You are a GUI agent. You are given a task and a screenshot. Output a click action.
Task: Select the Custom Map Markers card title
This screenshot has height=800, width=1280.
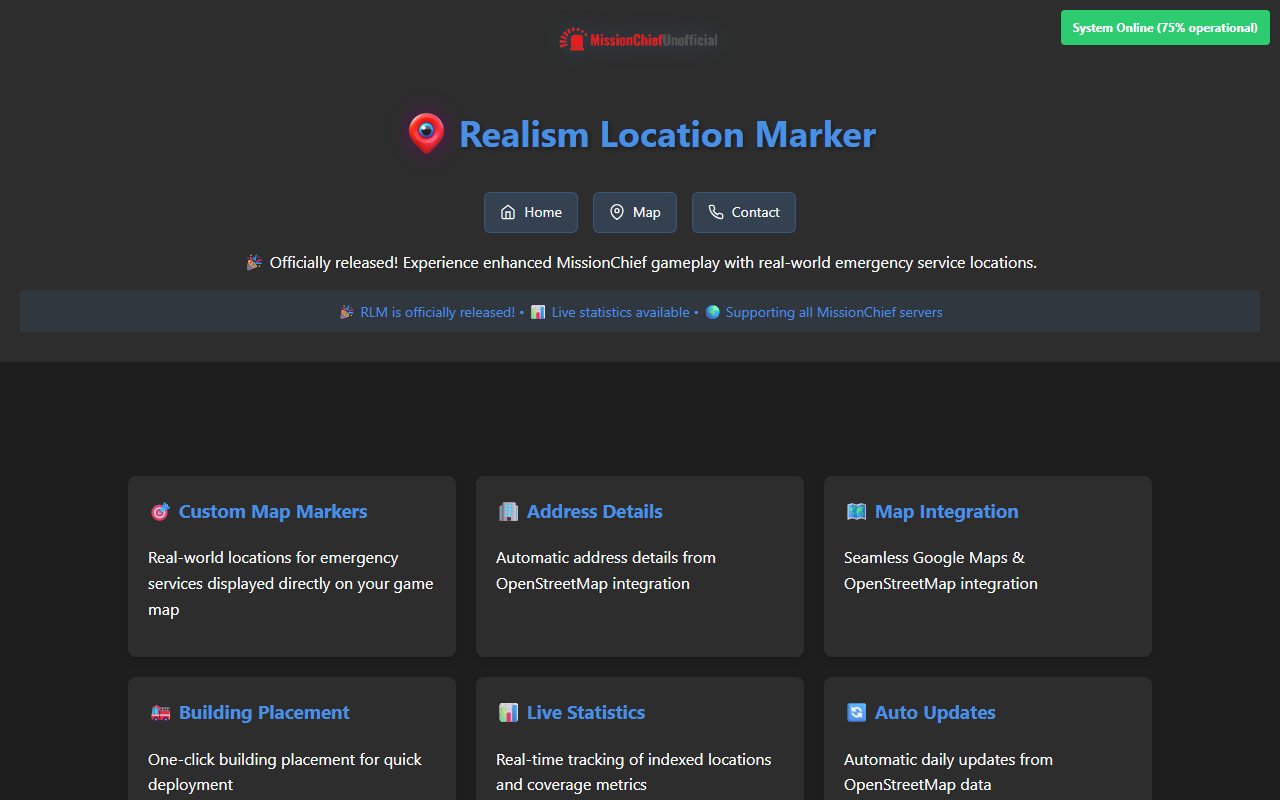[273, 511]
